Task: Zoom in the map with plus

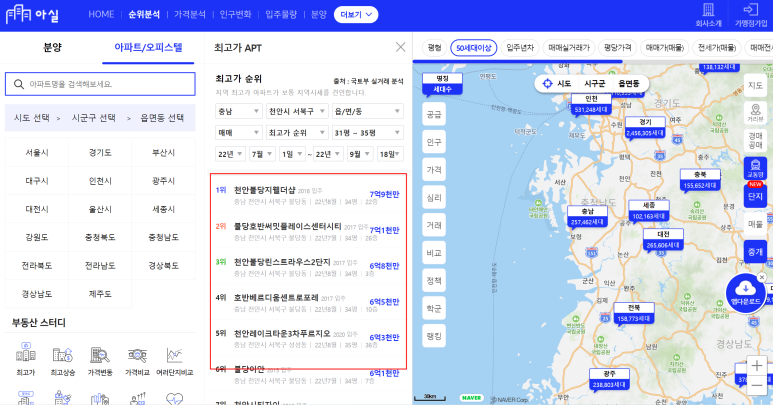Action: click(x=757, y=365)
